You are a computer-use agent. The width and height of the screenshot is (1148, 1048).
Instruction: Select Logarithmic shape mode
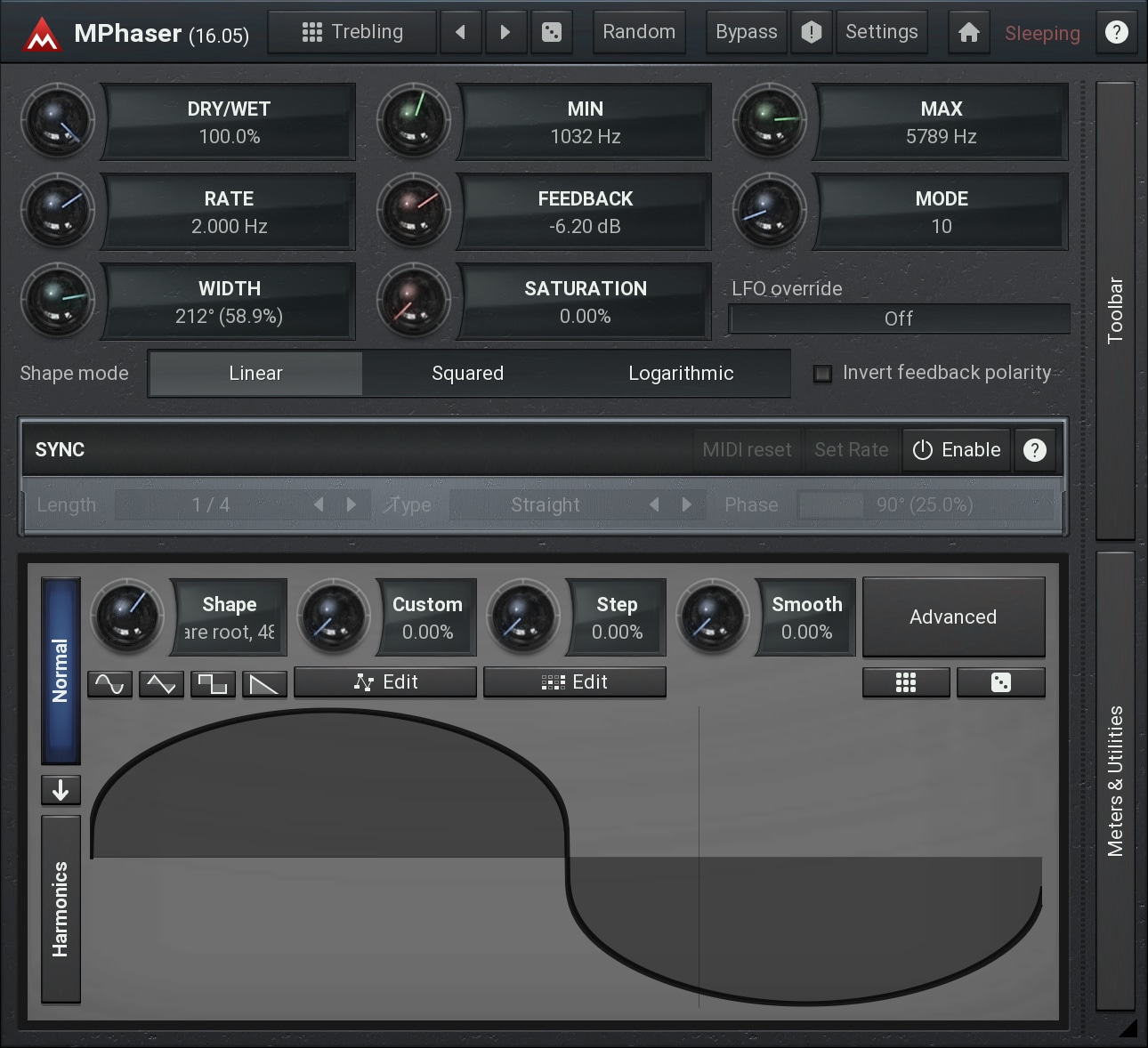click(682, 374)
